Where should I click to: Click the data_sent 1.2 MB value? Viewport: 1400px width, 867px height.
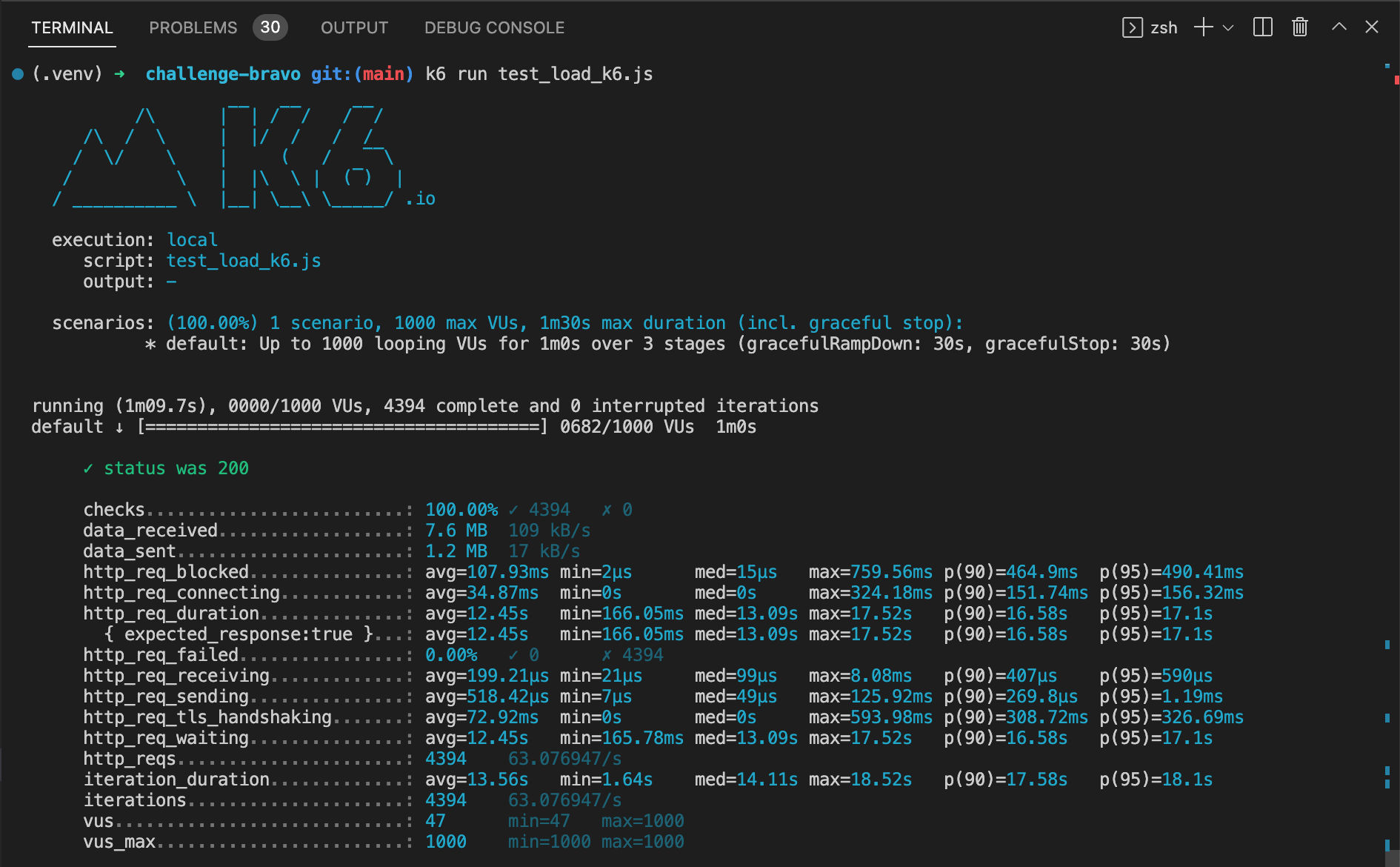pos(456,551)
